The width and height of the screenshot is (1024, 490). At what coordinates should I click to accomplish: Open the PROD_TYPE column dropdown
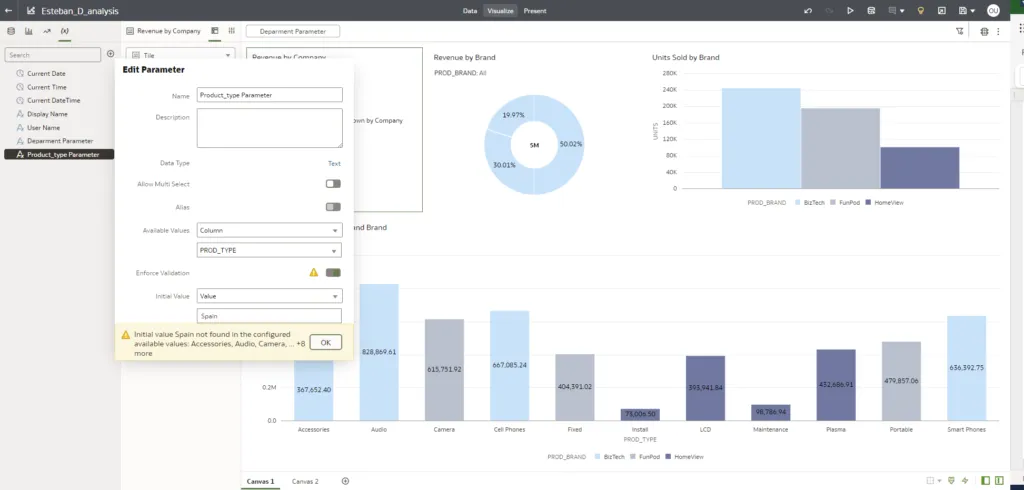pos(270,250)
